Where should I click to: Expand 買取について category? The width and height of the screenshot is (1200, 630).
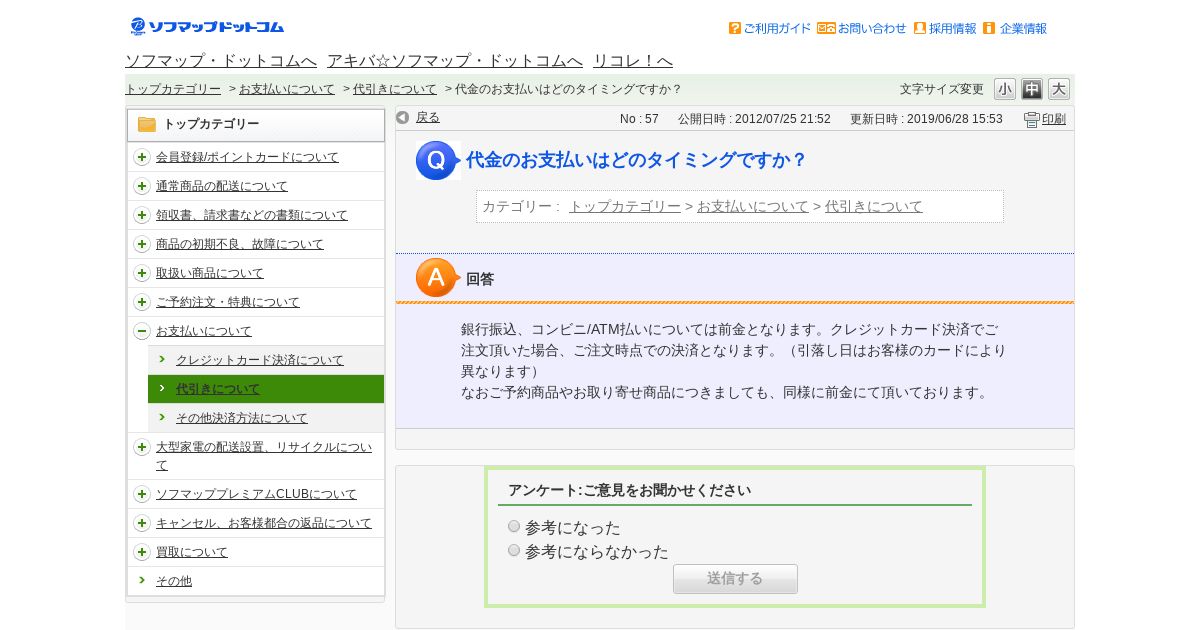click(142, 552)
